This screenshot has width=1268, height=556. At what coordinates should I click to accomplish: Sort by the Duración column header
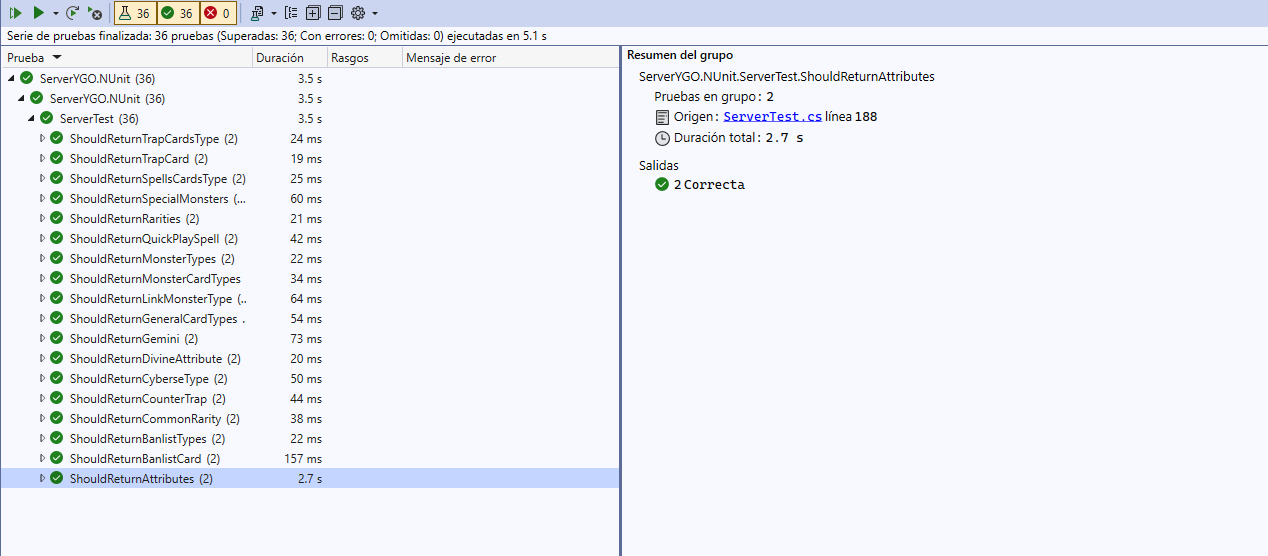click(290, 58)
